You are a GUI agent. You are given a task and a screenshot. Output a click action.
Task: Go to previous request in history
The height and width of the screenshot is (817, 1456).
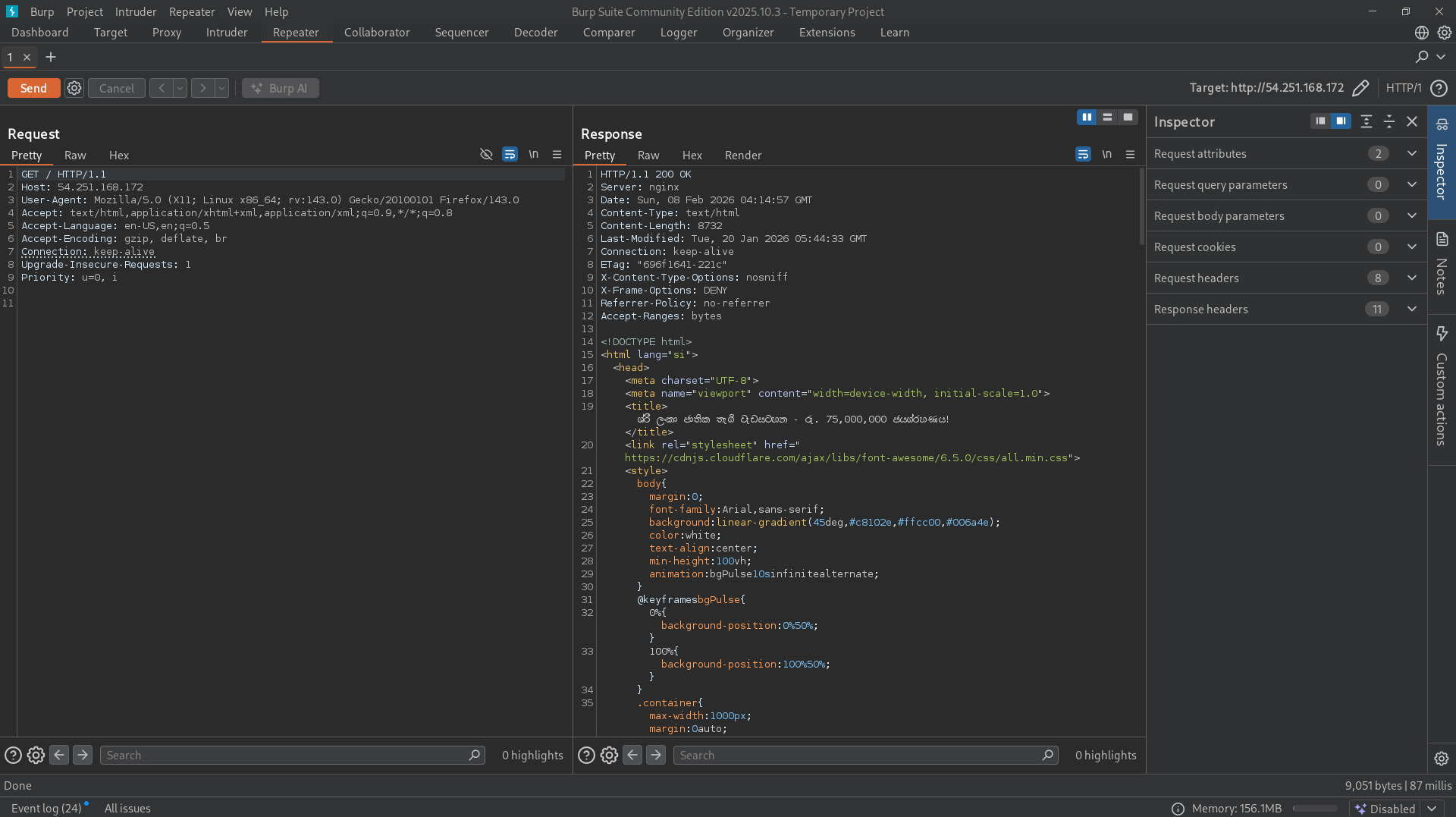point(161,88)
